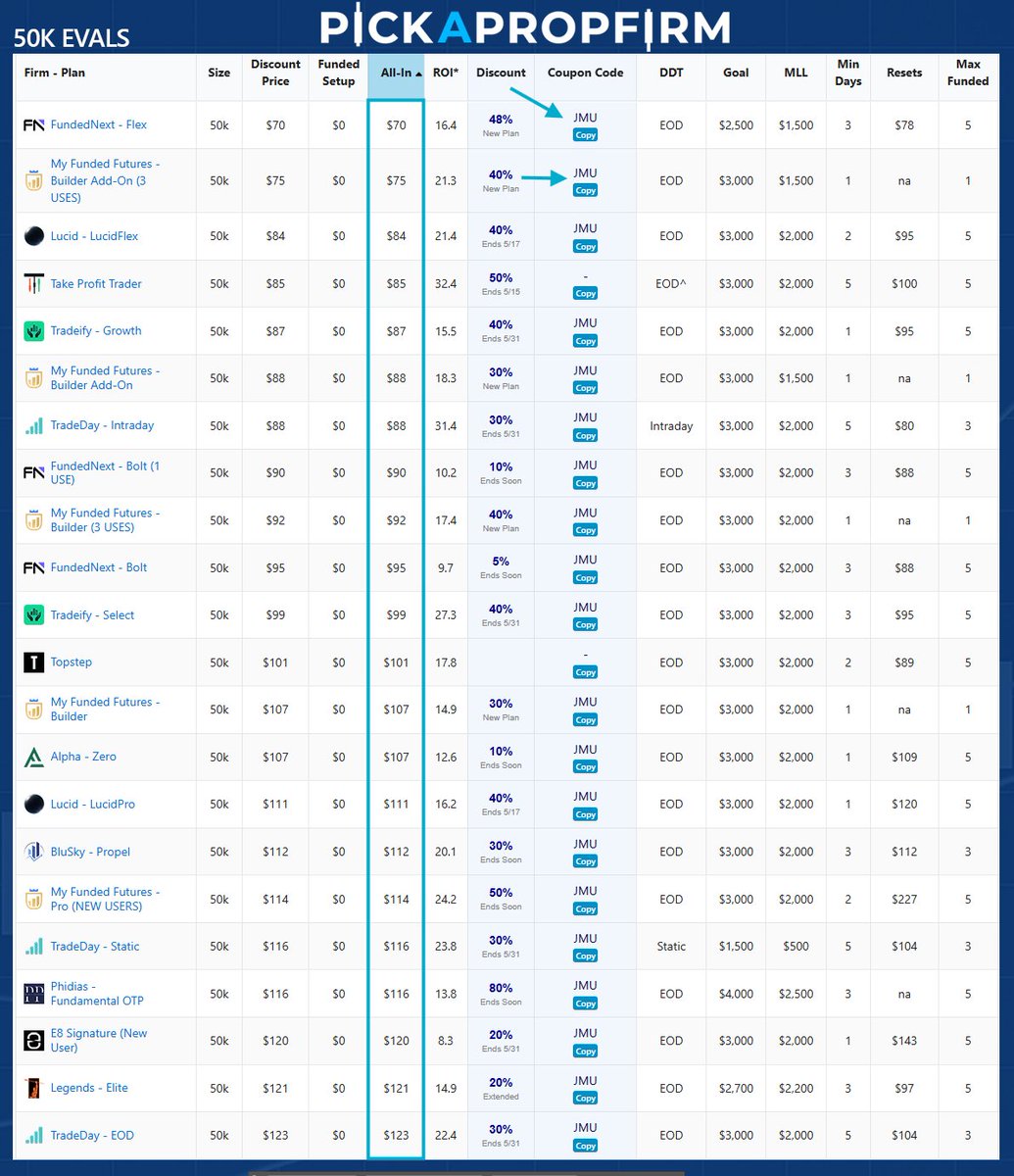Open the Topstep firm link
Image resolution: width=1014 pixels, height=1176 pixels.
click(72, 662)
